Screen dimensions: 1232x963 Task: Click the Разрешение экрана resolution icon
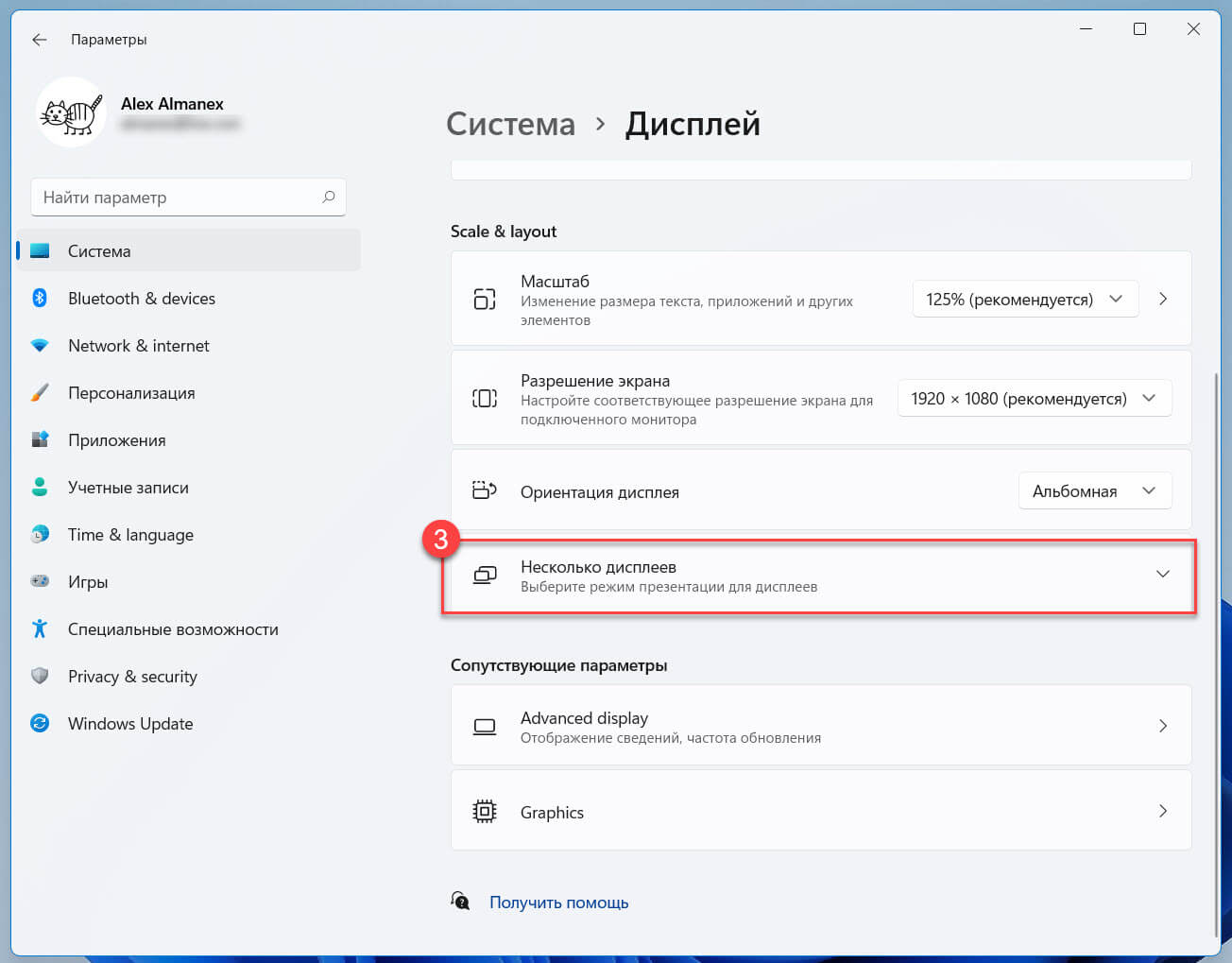tap(485, 399)
